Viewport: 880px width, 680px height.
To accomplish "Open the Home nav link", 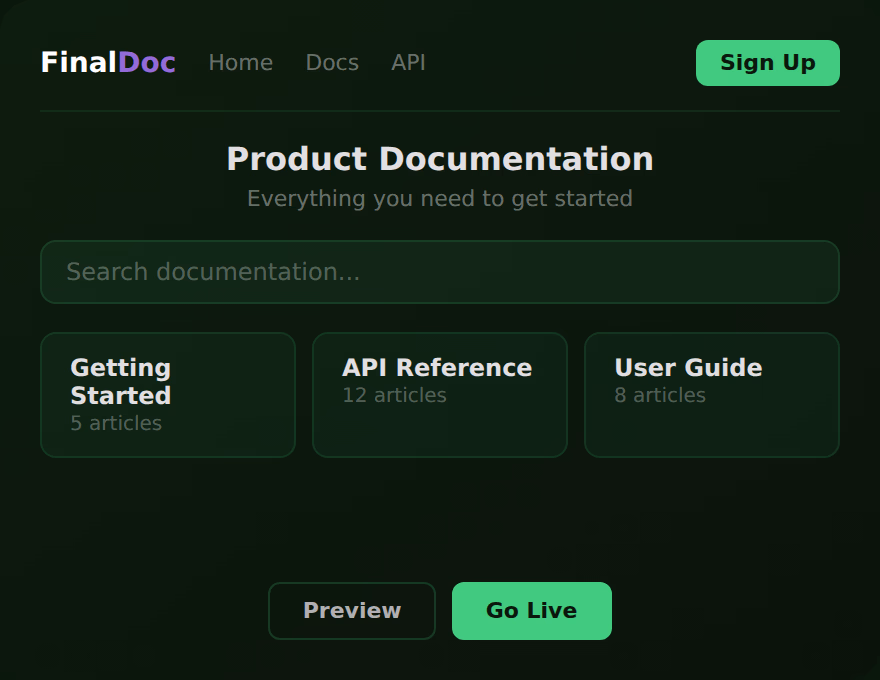I will click(x=241, y=63).
